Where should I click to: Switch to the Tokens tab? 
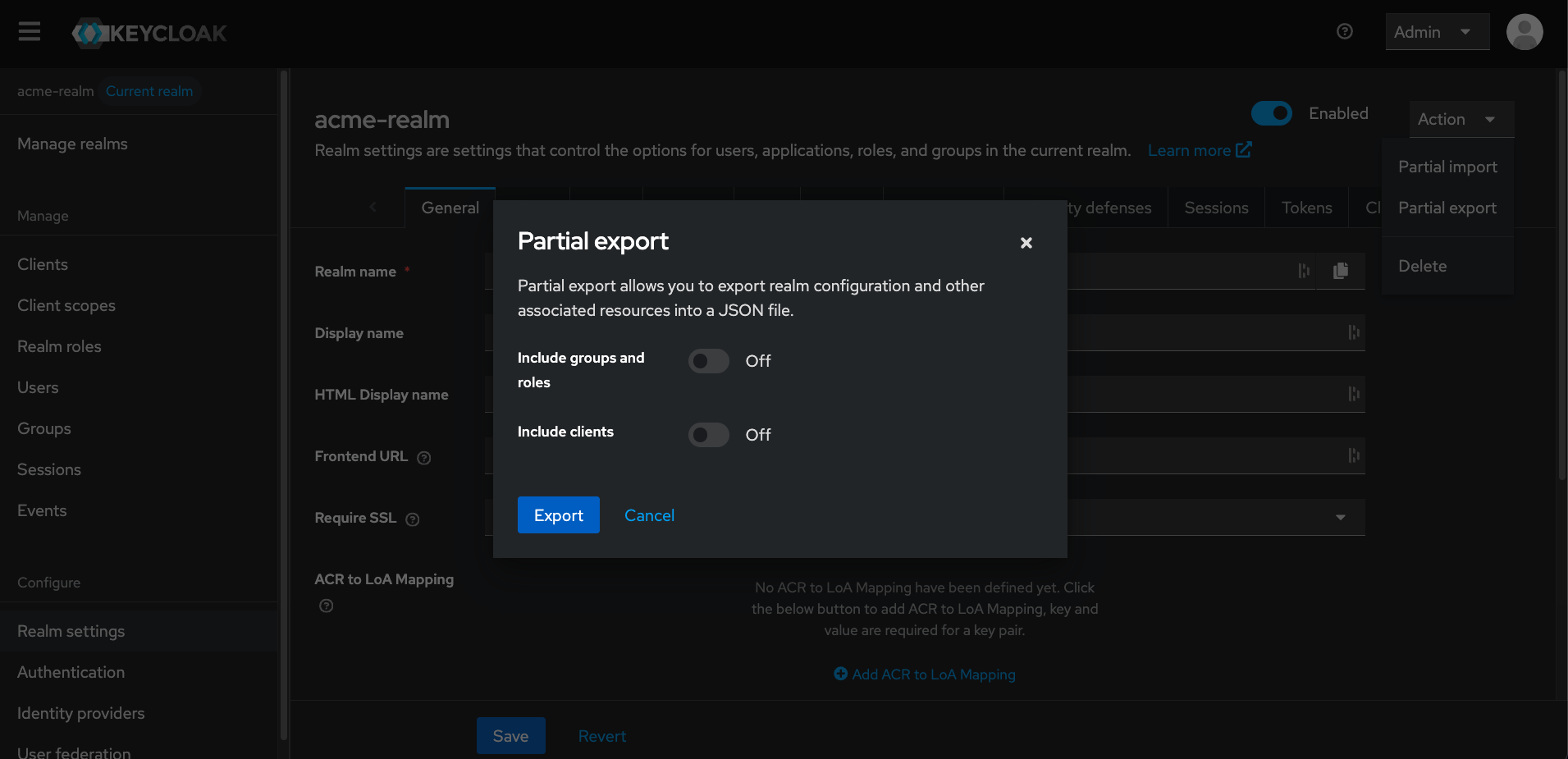click(1306, 208)
